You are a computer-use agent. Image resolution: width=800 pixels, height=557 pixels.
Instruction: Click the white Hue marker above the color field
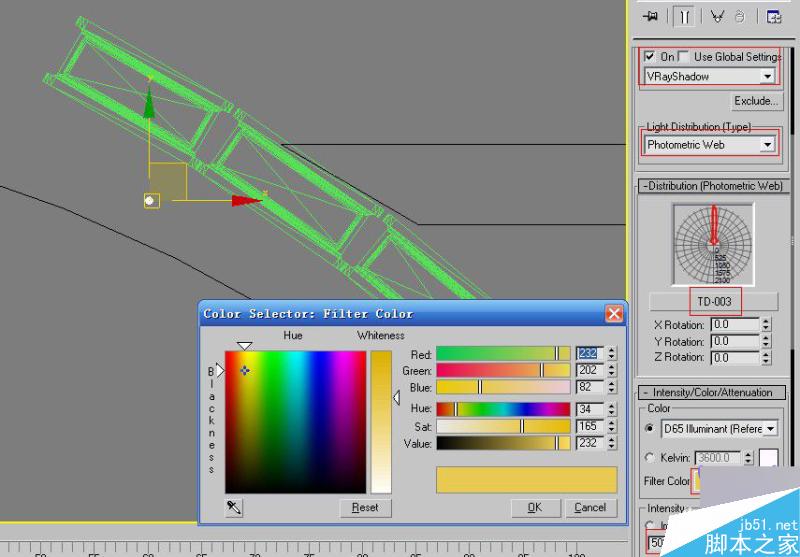click(x=245, y=346)
